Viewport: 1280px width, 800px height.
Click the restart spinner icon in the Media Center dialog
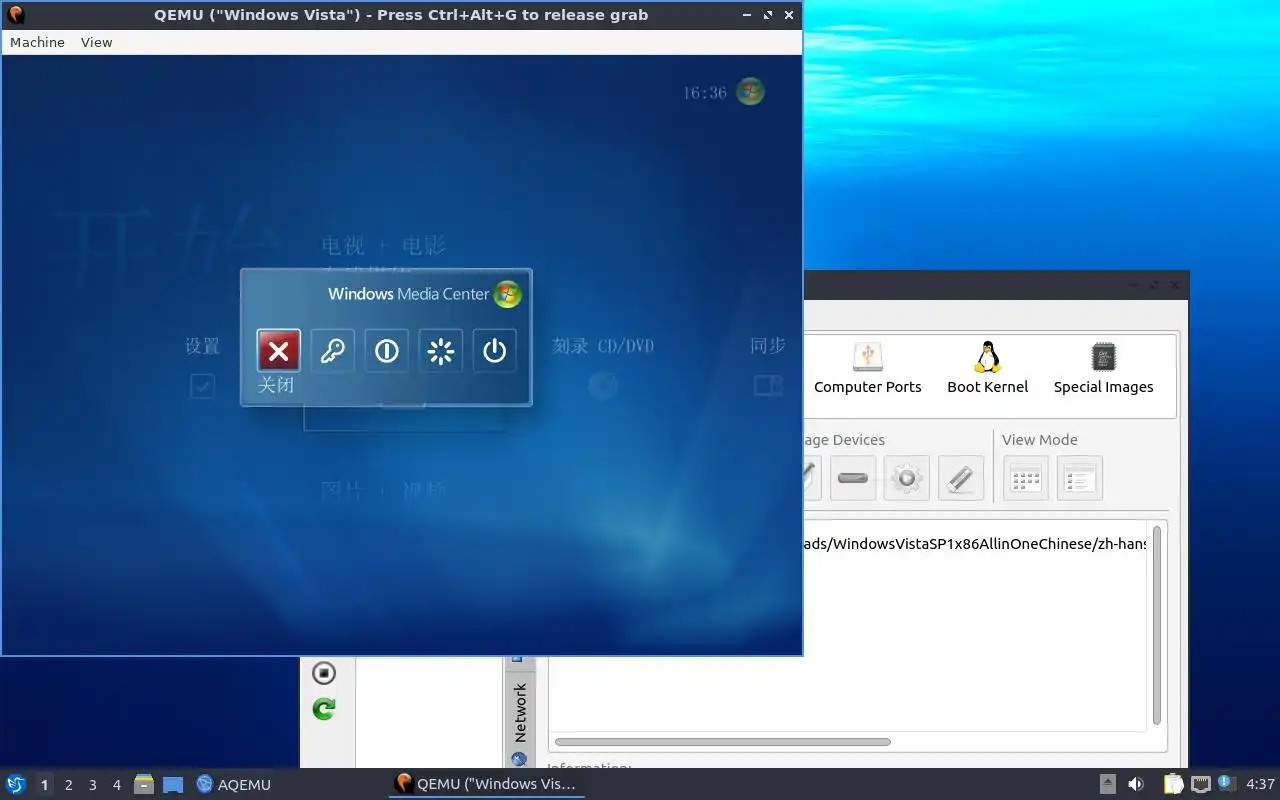[x=441, y=351]
